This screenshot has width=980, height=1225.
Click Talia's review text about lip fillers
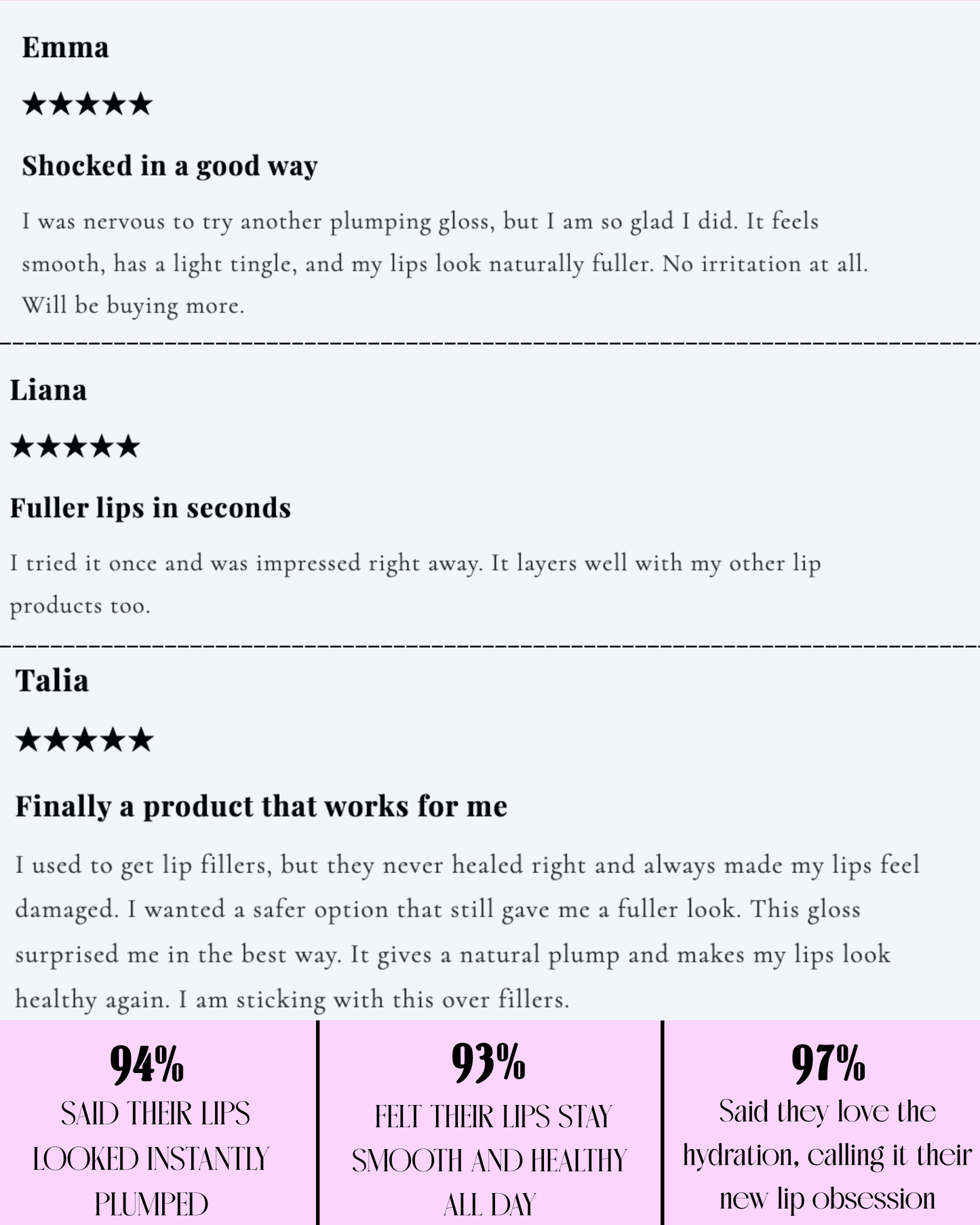click(x=467, y=931)
